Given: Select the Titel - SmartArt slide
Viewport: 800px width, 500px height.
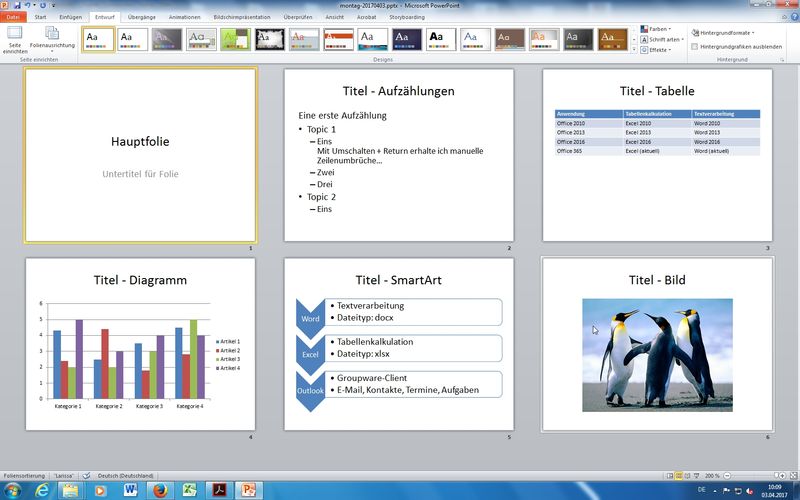Looking at the screenshot, I should [x=399, y=344].
